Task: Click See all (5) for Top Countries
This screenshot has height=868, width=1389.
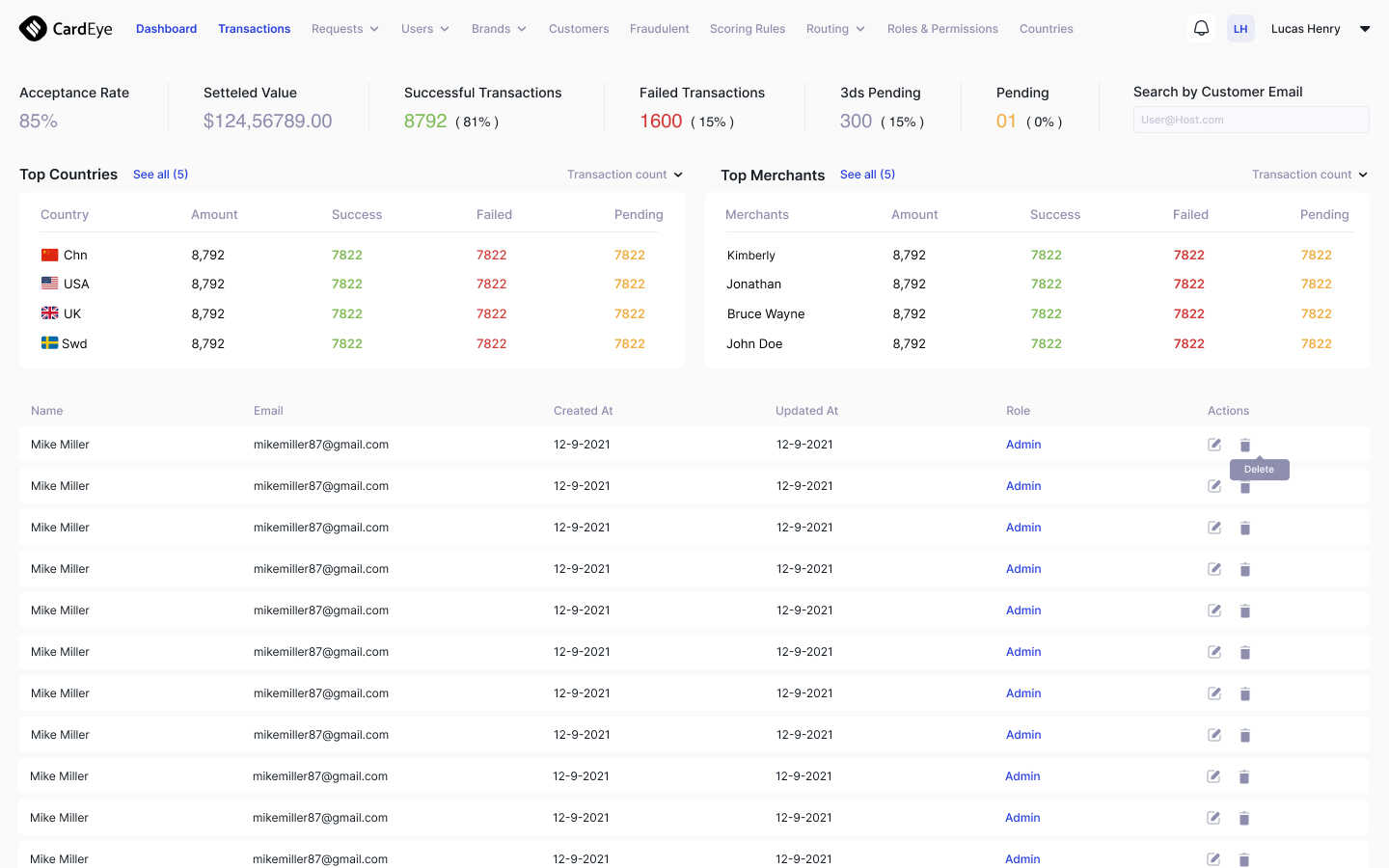Action: coord(160,175)
